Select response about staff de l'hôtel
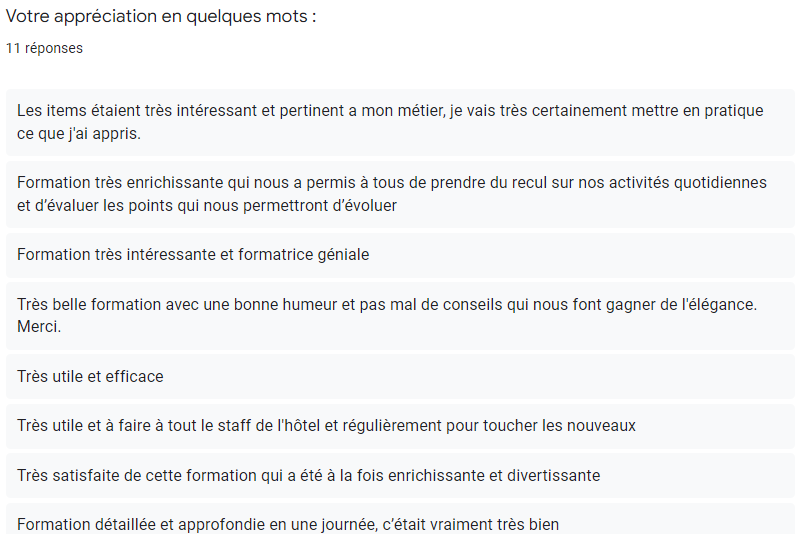The height and width of the screenshot is (541, 805). tap(400, 426)
